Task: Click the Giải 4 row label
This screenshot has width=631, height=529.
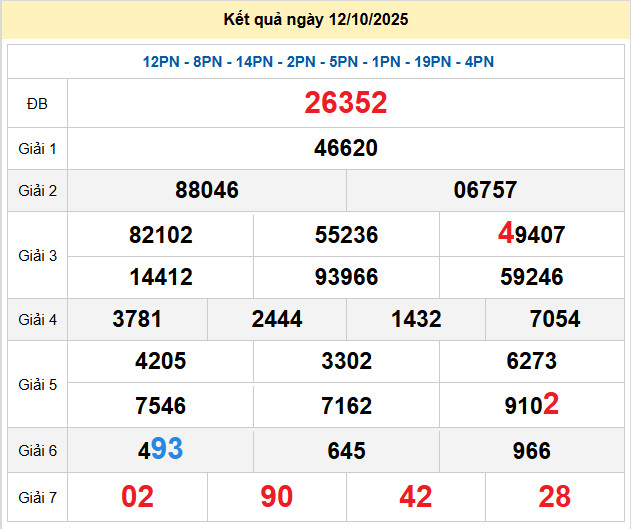Action: 37,320
